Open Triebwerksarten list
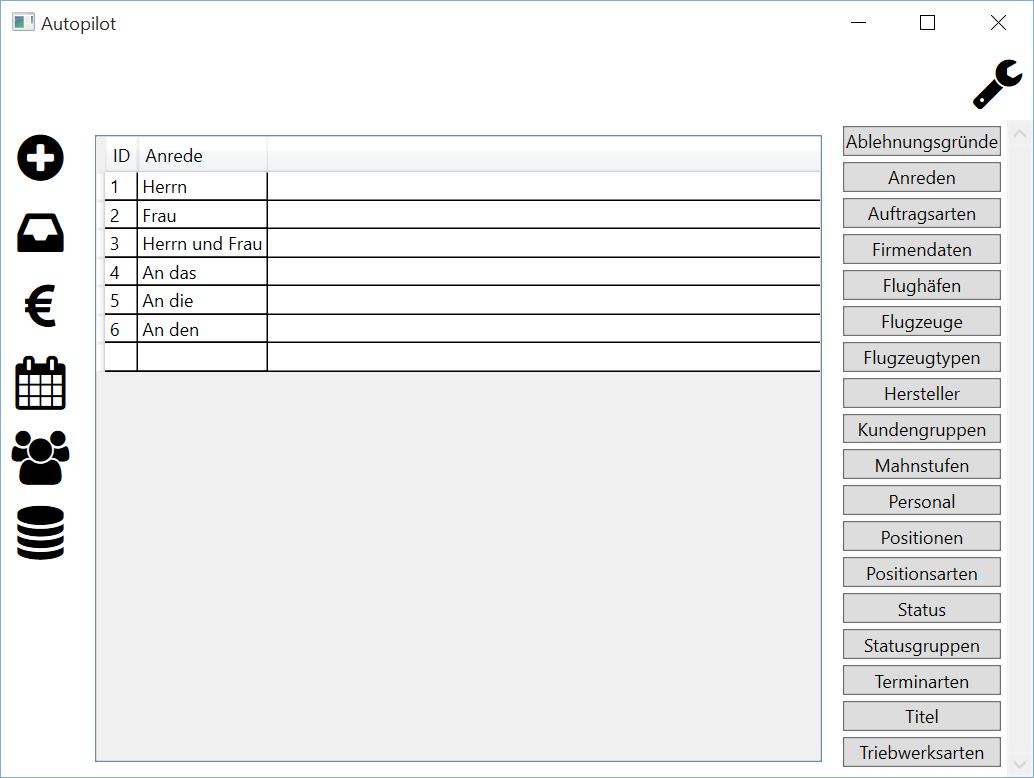 [921, 752]
